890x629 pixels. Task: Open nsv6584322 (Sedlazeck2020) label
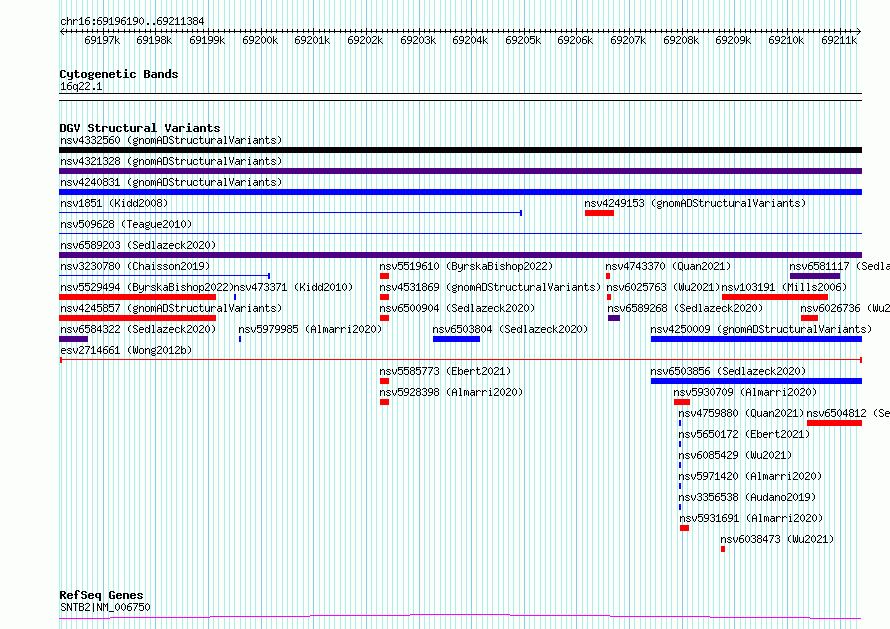pos(138,329)
